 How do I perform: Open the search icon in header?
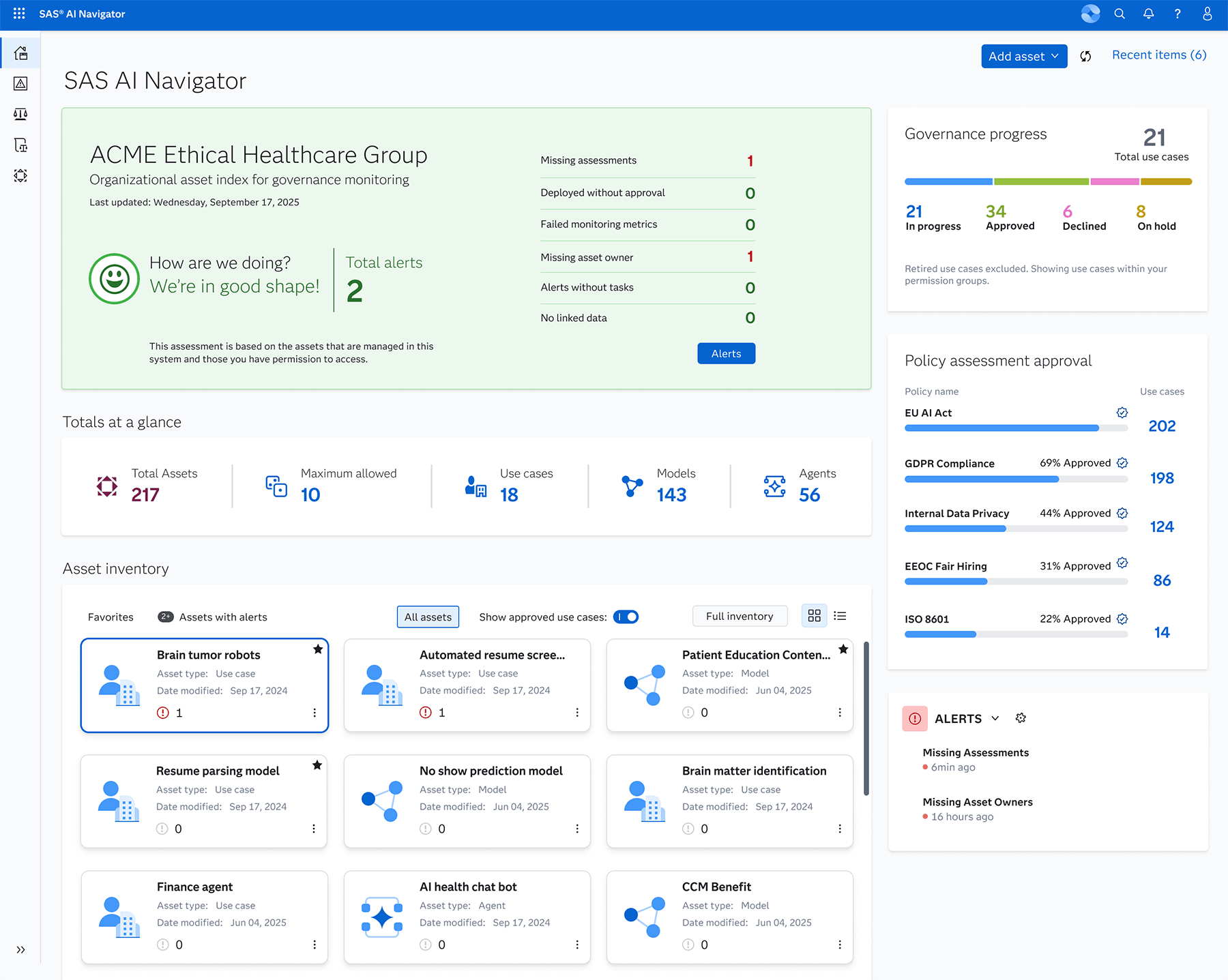[1120, 14]
